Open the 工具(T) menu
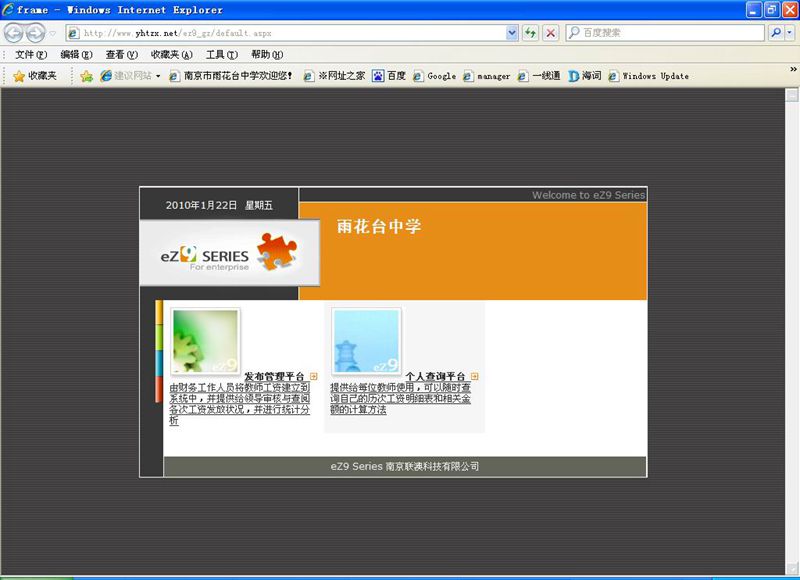 tap(221, 55)
